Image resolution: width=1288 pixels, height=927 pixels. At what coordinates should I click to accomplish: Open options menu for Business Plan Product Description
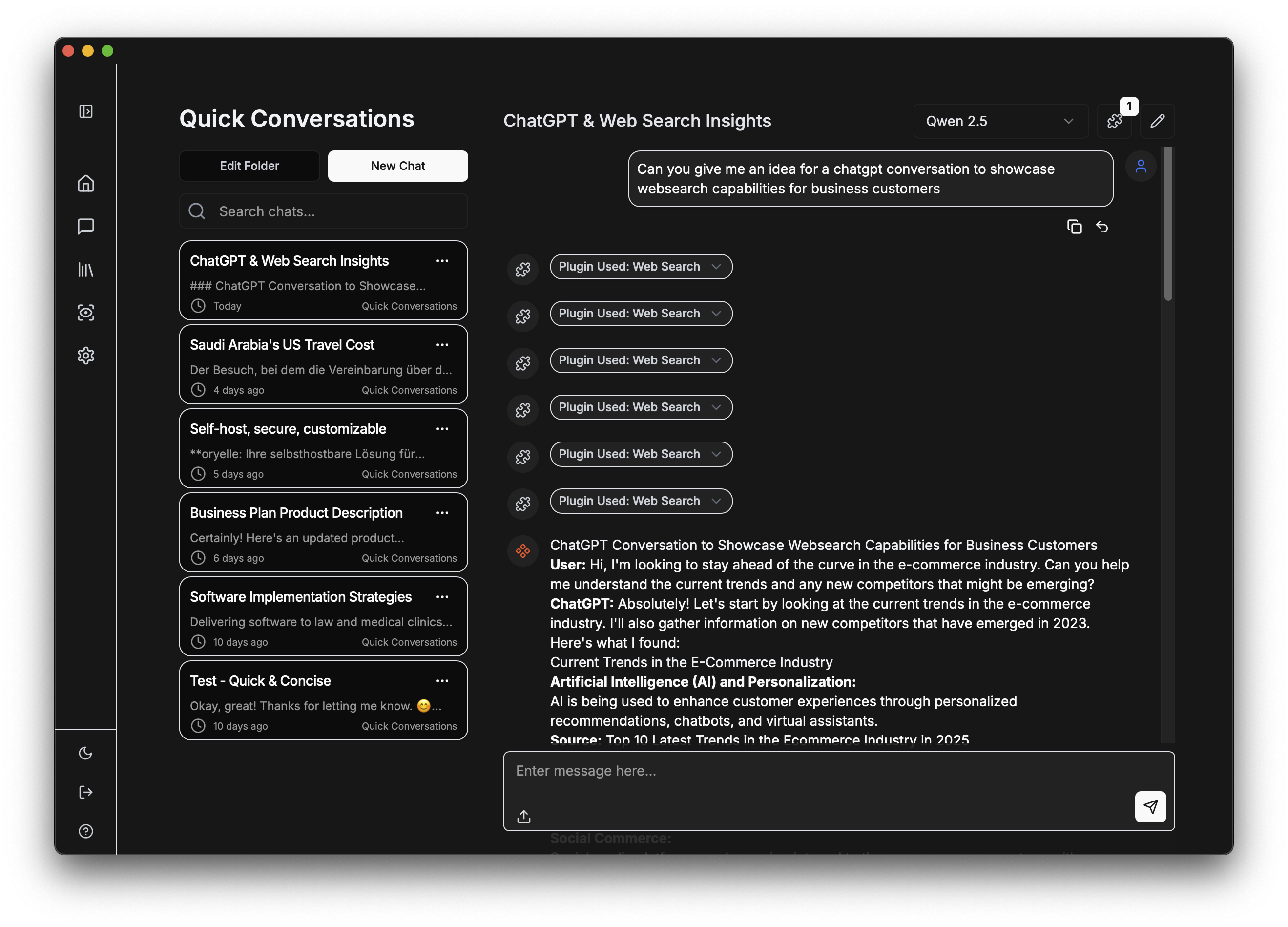point(442,513)
